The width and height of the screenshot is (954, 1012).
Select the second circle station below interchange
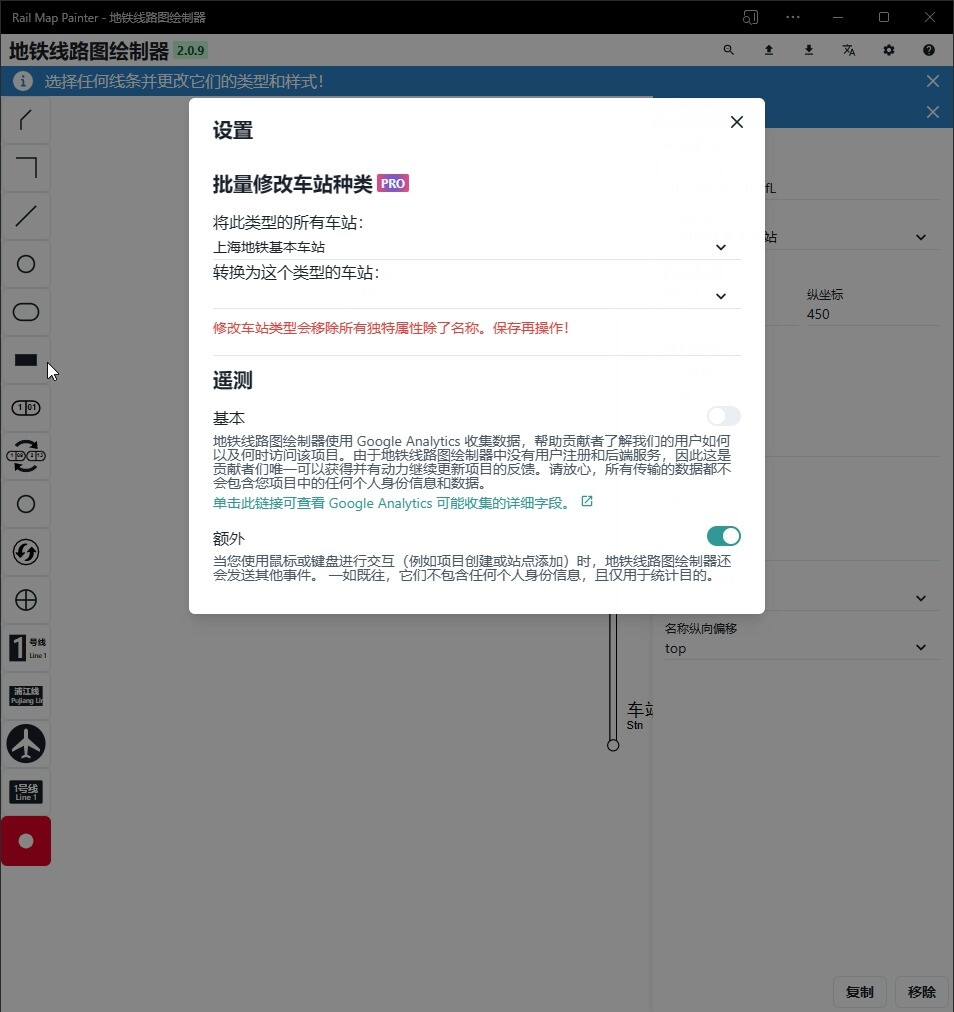(x=26, y=504)
